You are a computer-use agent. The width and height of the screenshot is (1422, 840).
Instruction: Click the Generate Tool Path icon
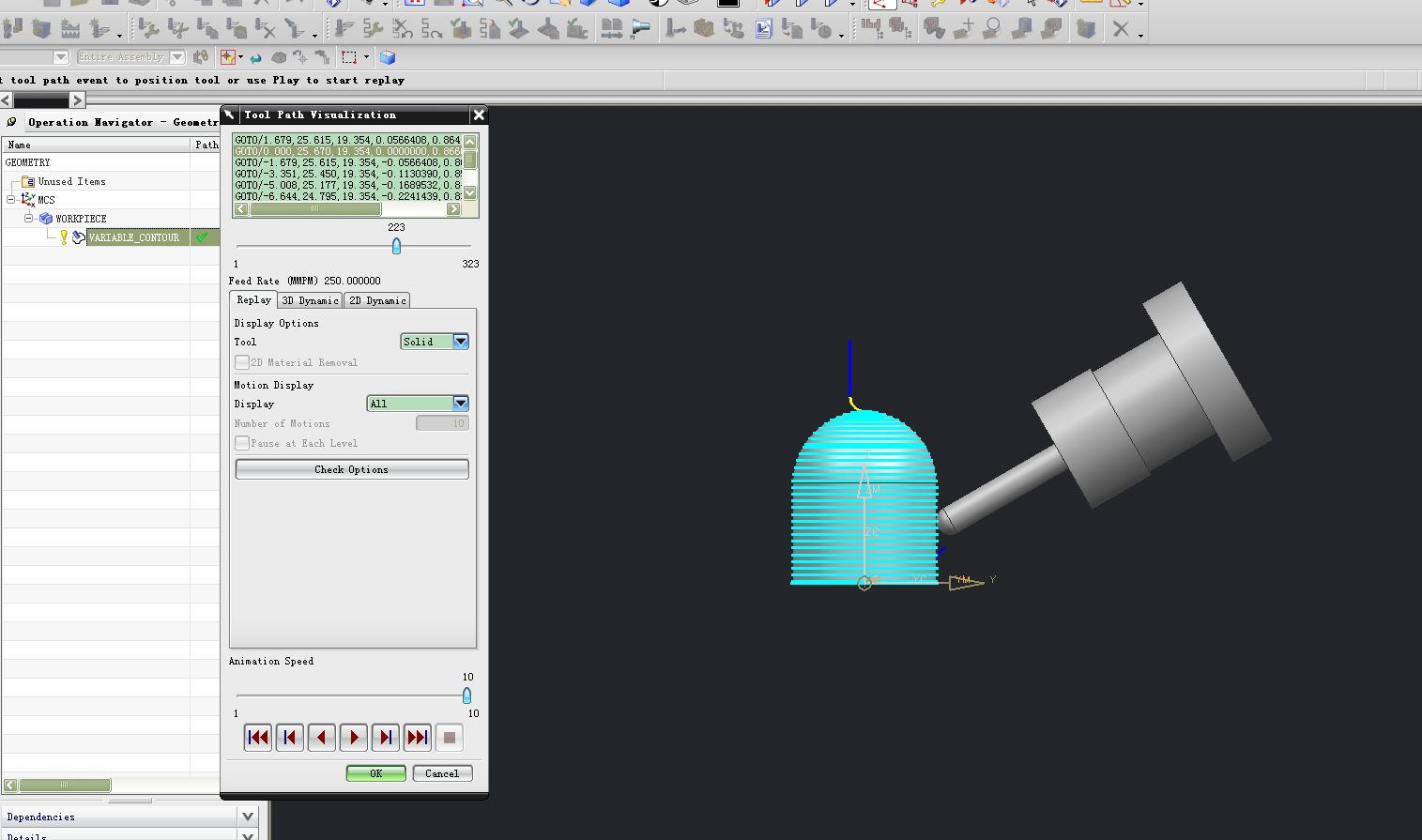click(x=344, y=29)
